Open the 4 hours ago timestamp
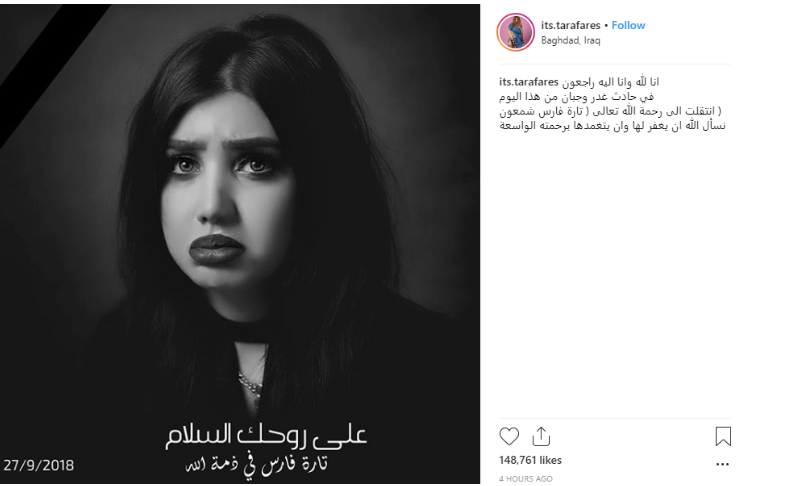The image size is (803, 486). pos(525,479)
